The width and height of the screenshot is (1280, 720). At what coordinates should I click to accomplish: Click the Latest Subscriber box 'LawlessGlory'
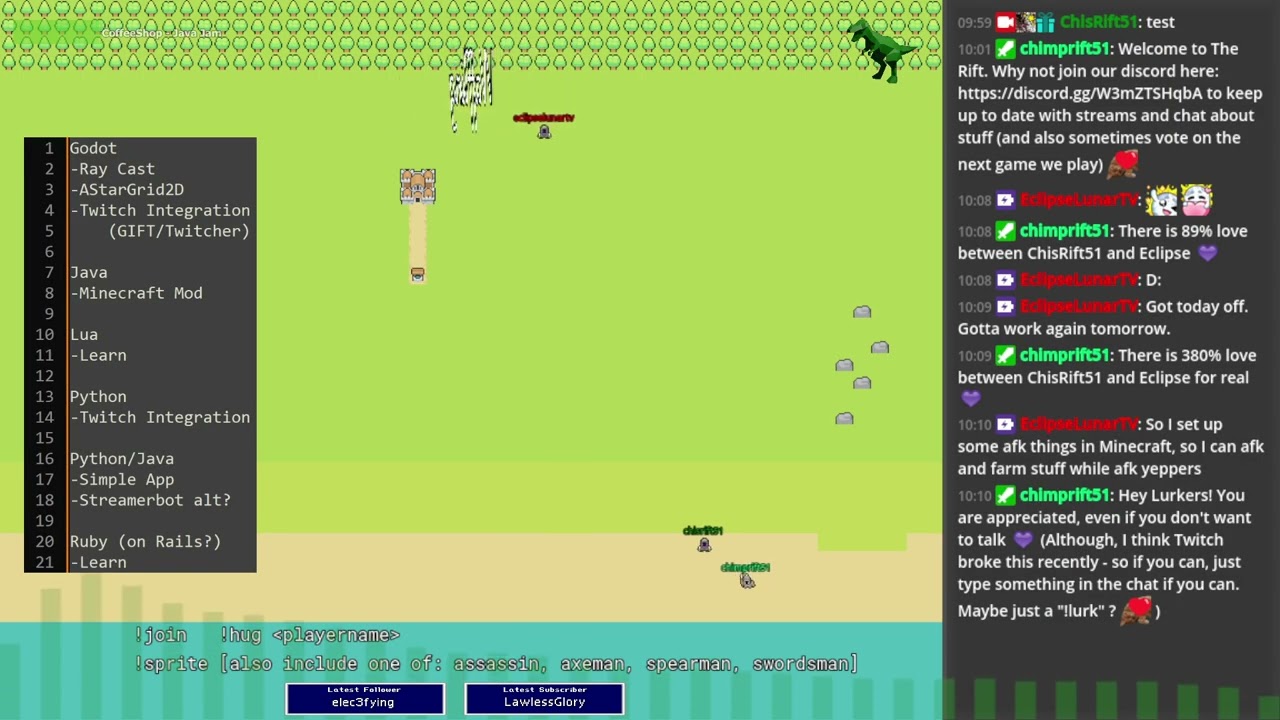[x=544, y=698]
